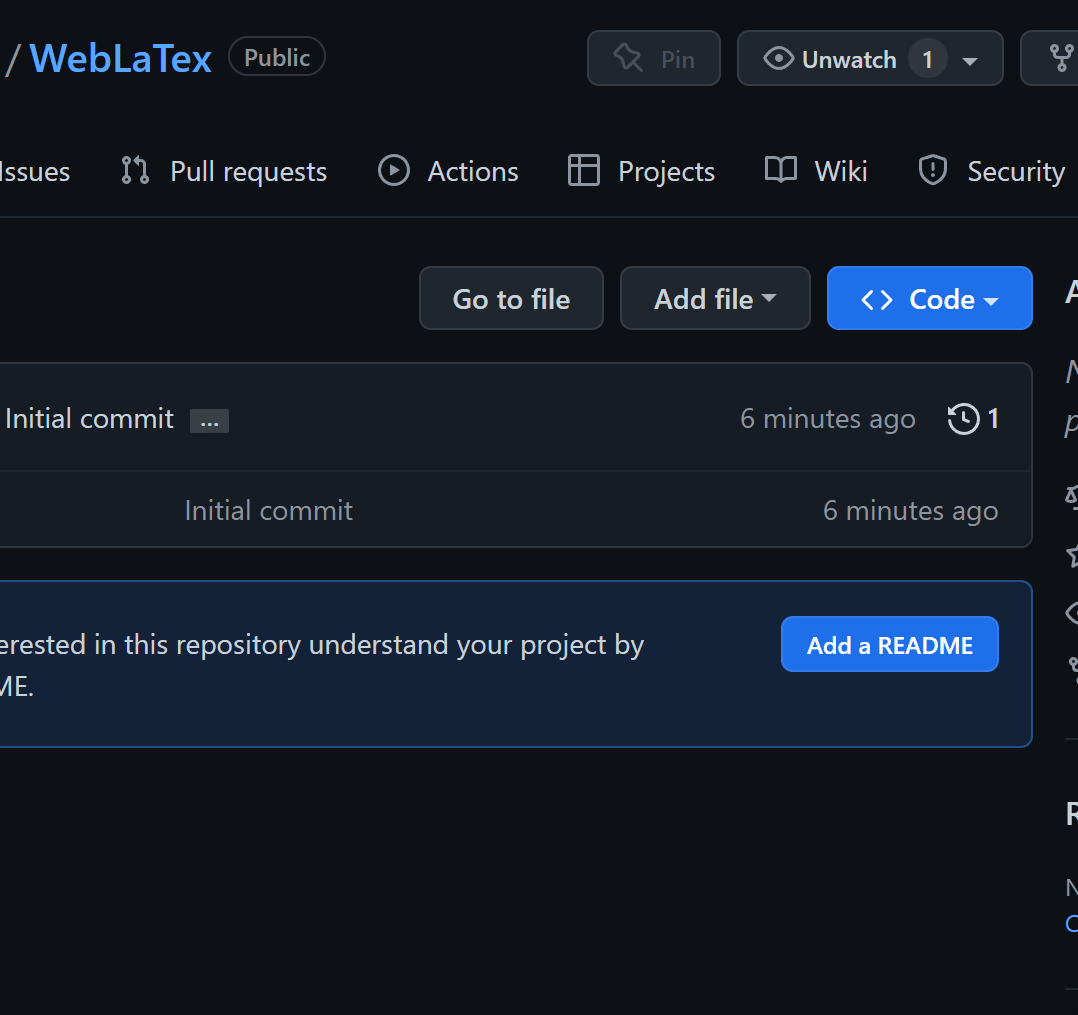Open the Issues tab

coord(34,171)
